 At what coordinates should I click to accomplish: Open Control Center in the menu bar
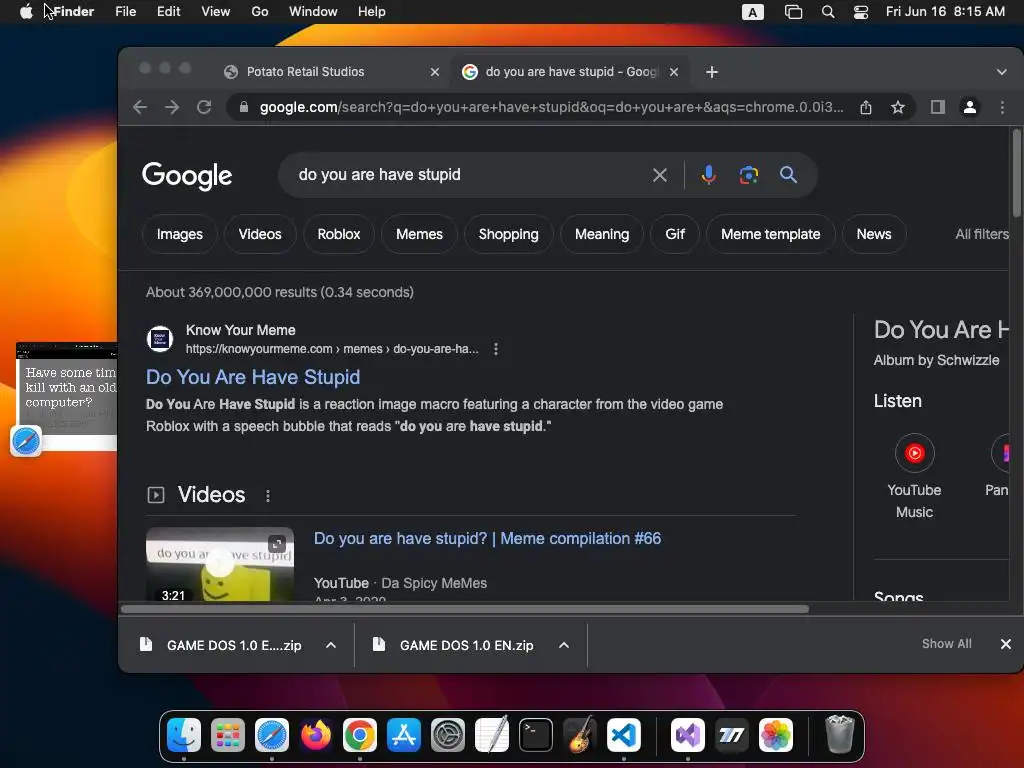pyautogui.click(x=861, y=12)
